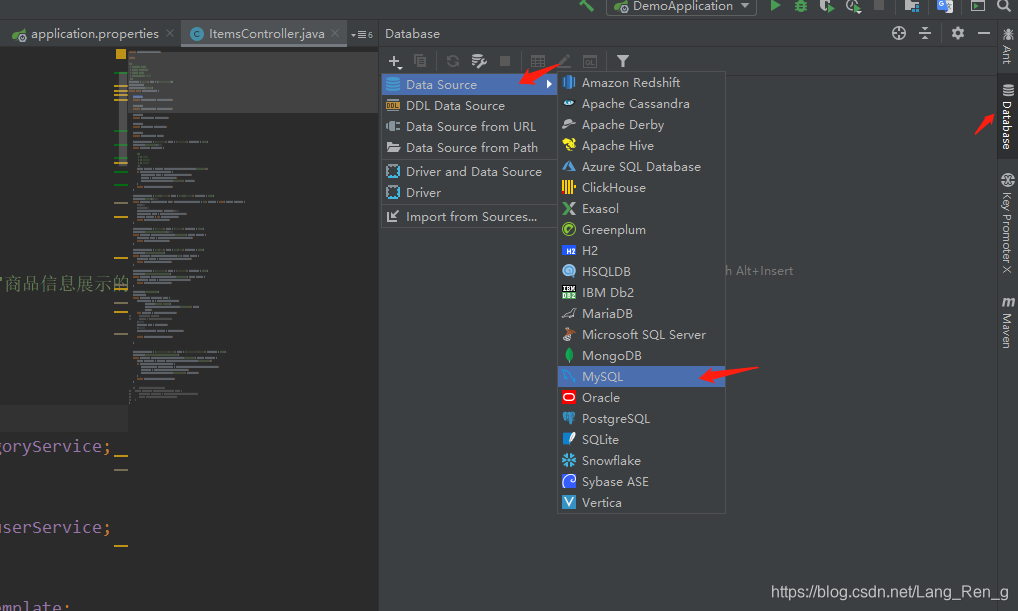Select MariaDB data source
Viewport: 1018px width, 611px height.
(x=641, y=314)
